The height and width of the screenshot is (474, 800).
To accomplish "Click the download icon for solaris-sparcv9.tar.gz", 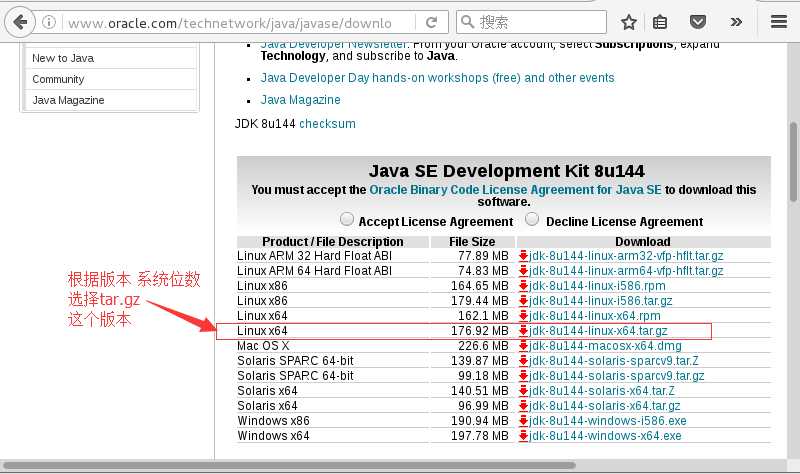I will [523, 376].
